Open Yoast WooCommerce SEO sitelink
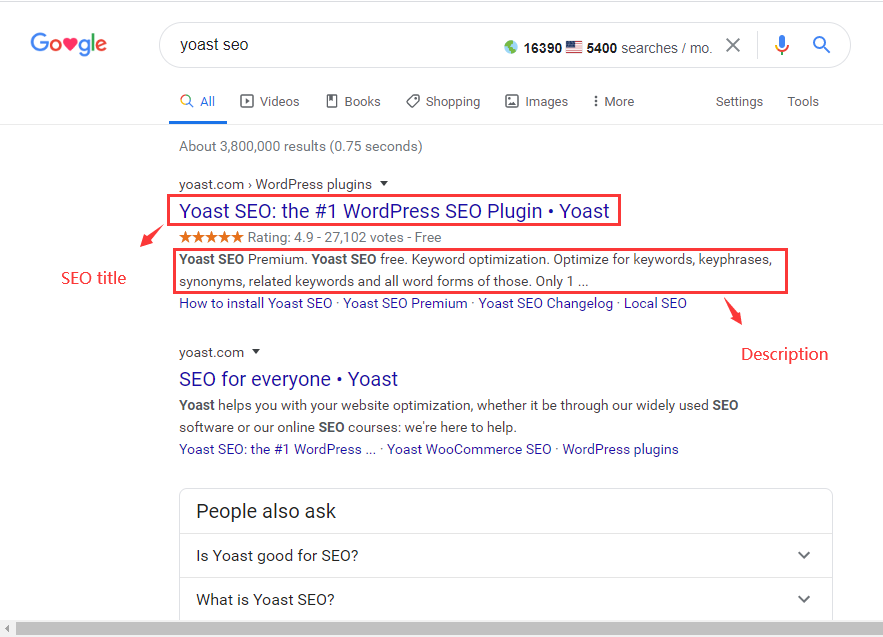 click(469, 449)
